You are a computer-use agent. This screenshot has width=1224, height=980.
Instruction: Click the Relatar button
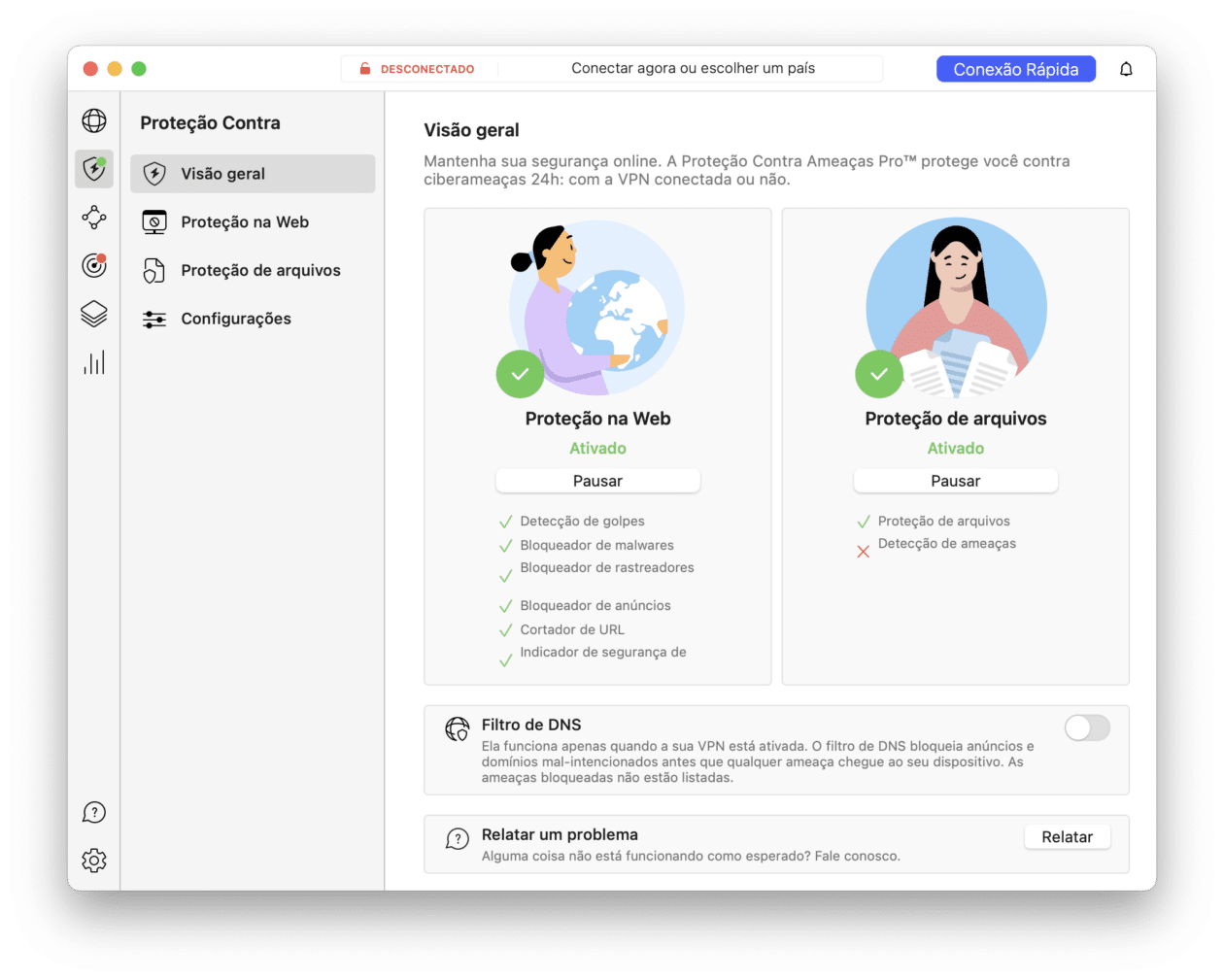coord(1068,837)
